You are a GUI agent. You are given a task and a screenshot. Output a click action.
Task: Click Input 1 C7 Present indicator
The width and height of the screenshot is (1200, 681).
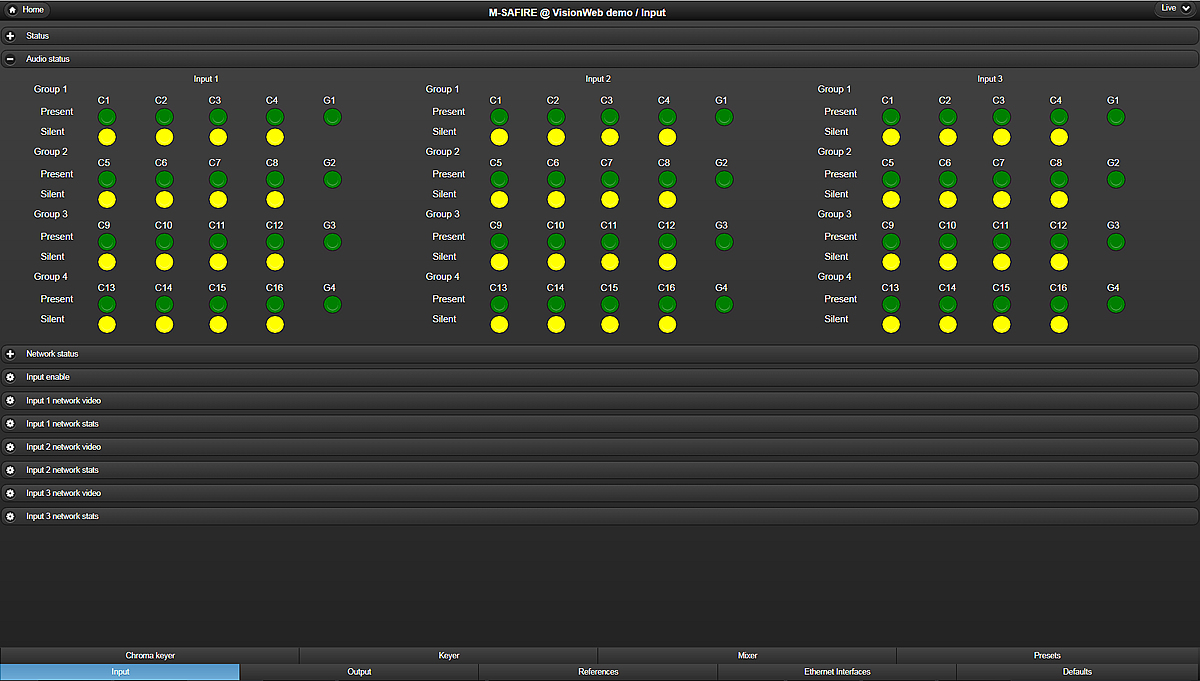click(218, 179)
